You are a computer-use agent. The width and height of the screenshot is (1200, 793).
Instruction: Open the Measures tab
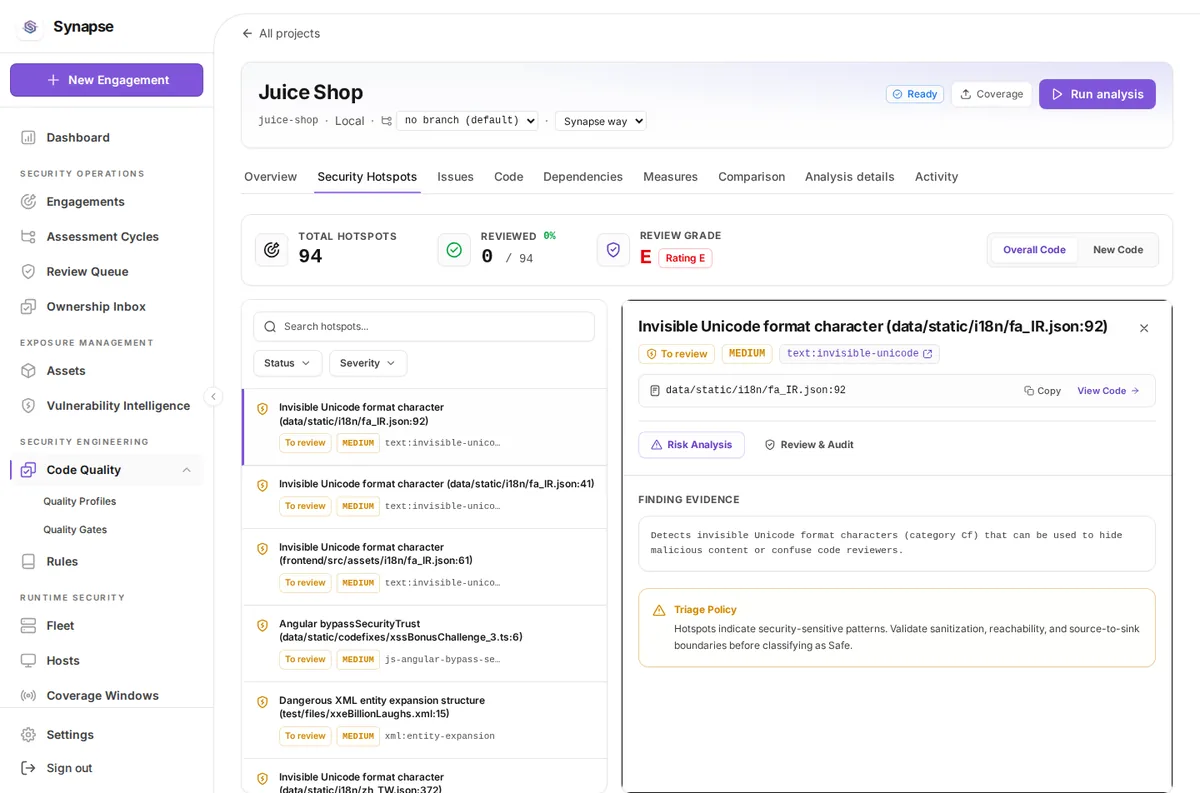[670, 176]
